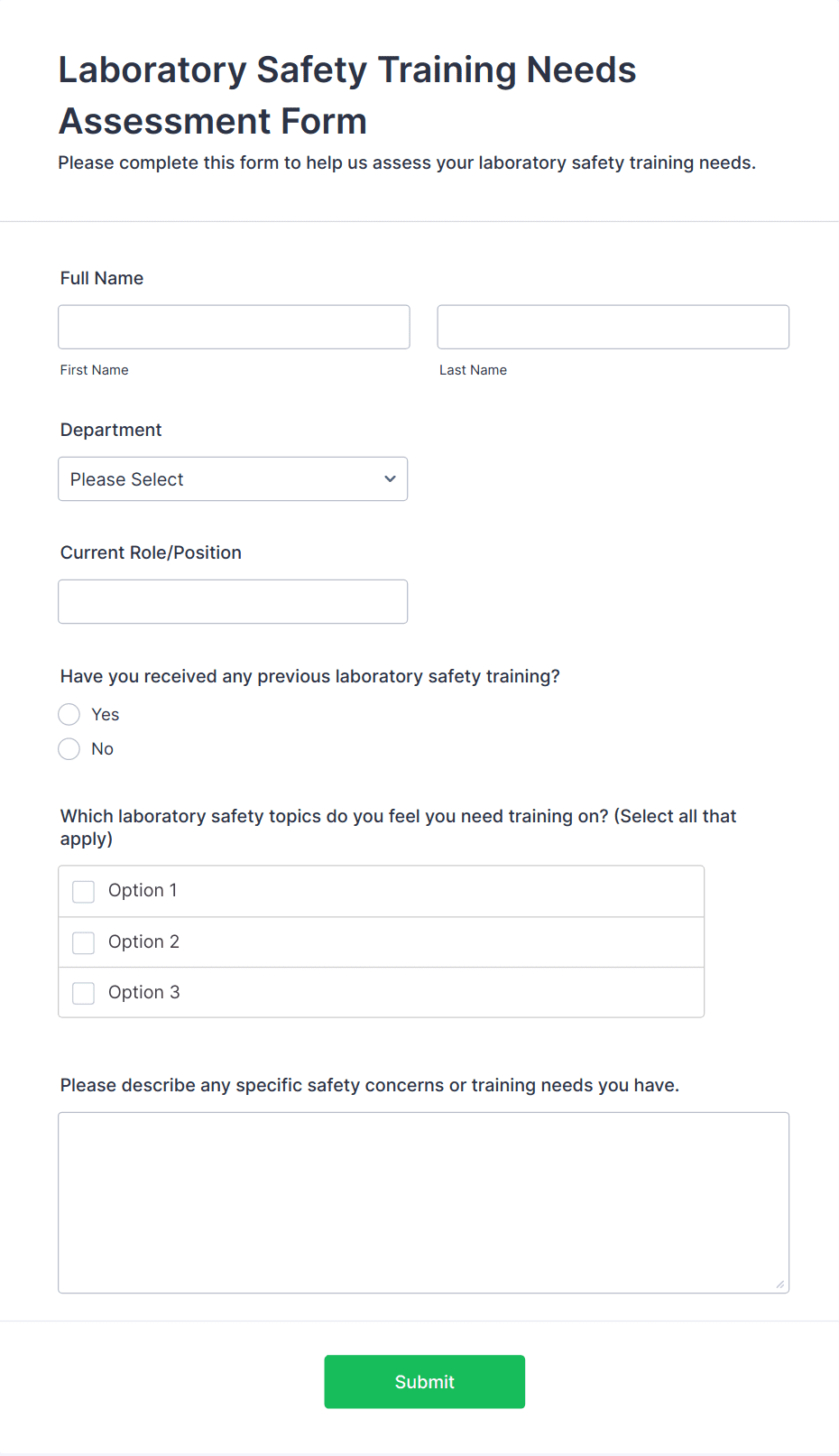The image size is (839, 1456).
Task: Select Yes for previous safety training
Action: (69, 715)
